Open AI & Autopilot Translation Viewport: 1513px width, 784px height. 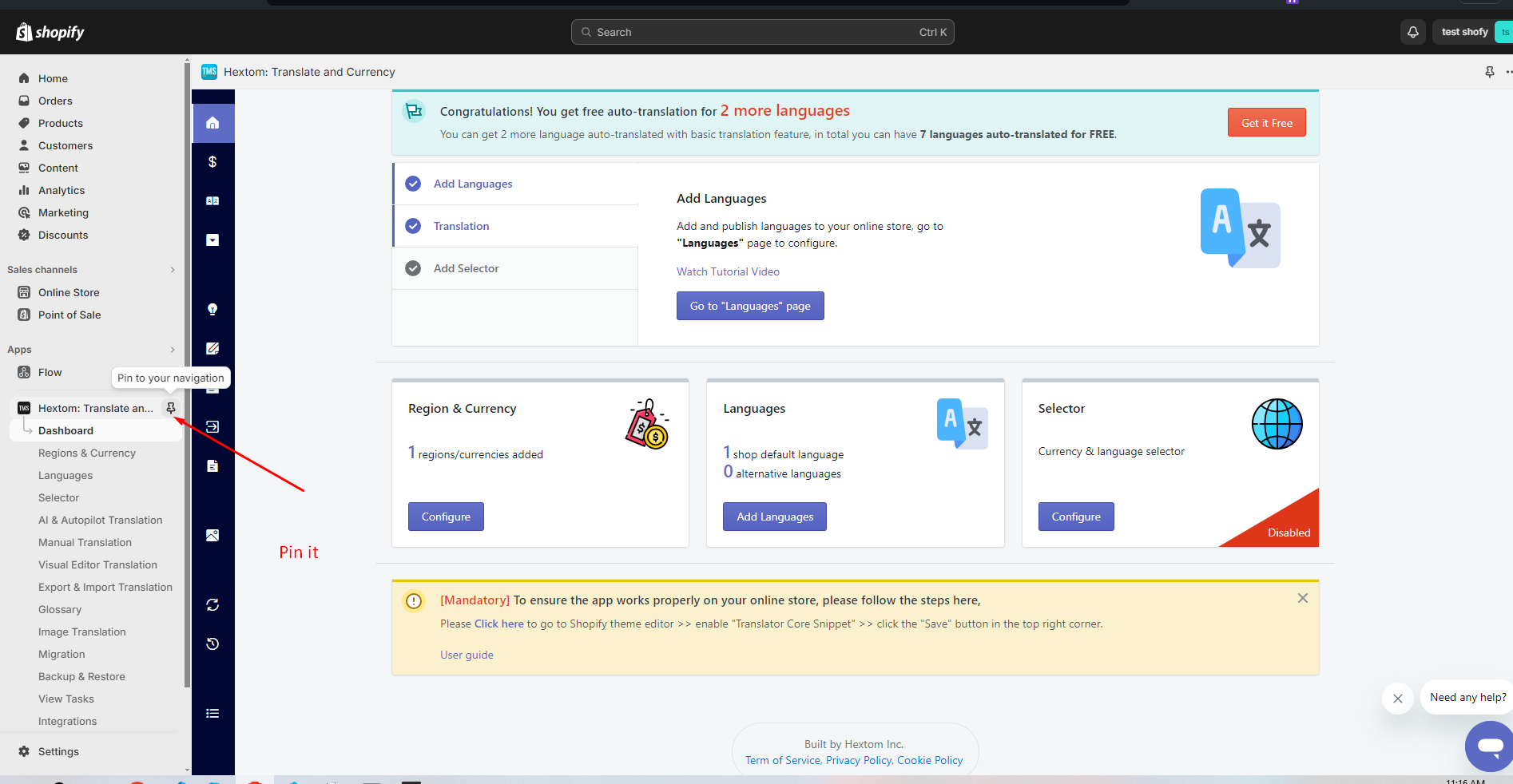click(101, 520)
